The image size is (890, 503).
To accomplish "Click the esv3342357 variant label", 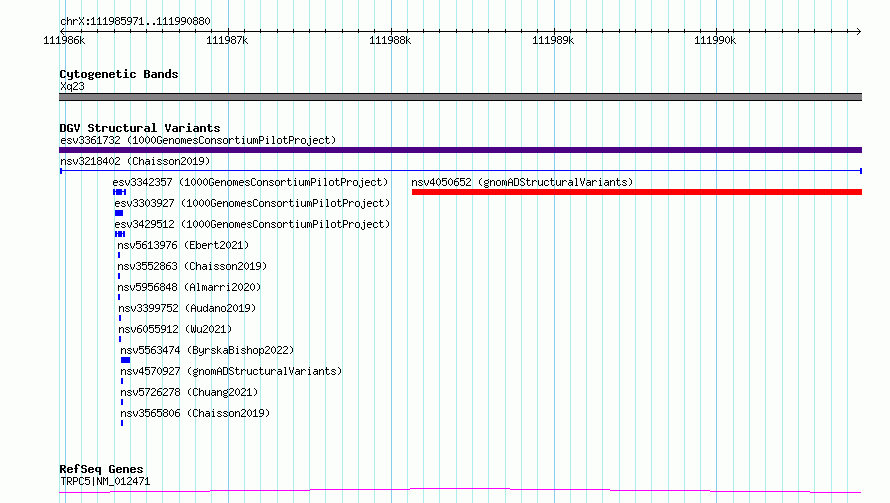I will [x=250, y=182].
